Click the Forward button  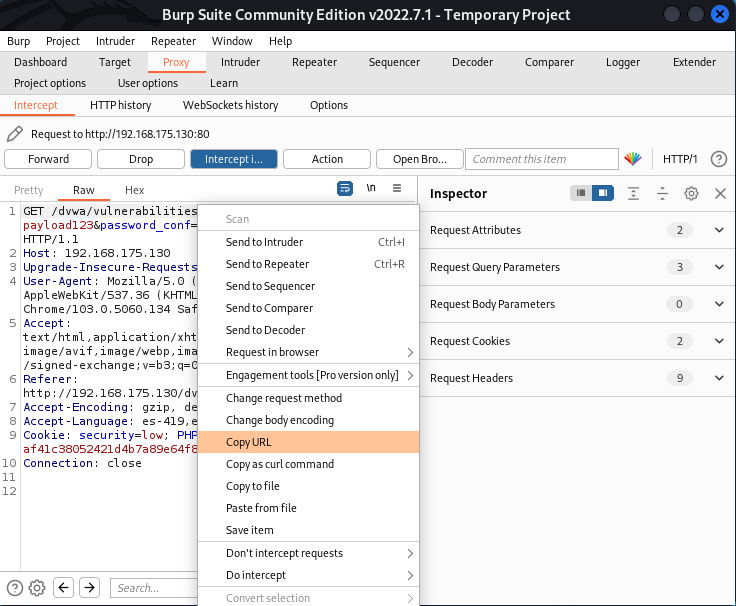coord(48,159)
